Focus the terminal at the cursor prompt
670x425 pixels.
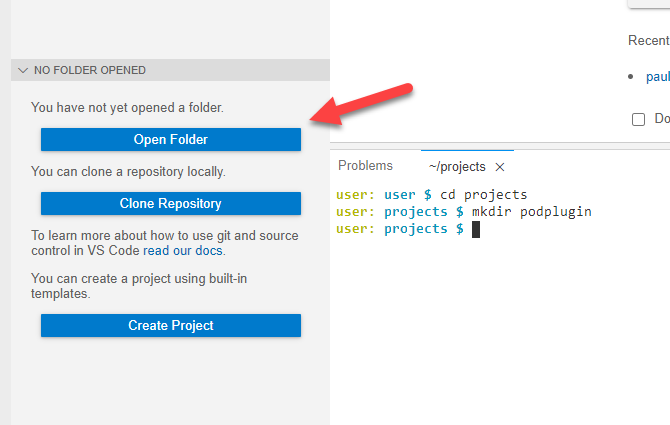476,229
